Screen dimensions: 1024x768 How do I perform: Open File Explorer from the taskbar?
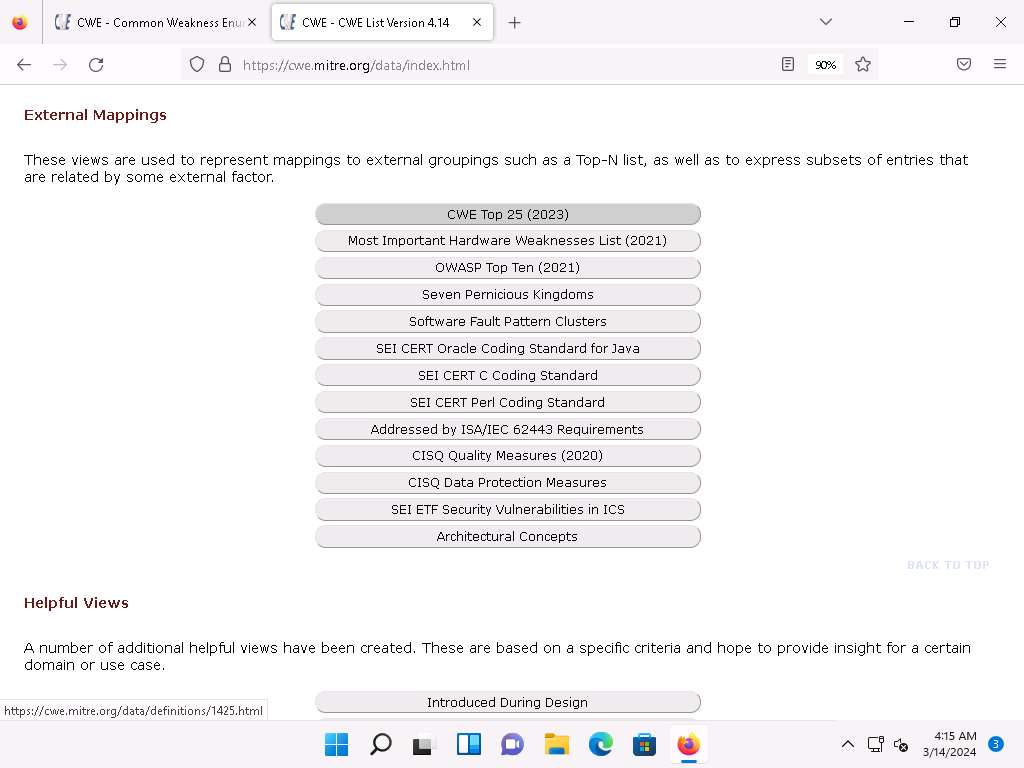click(x=556, y=744)
